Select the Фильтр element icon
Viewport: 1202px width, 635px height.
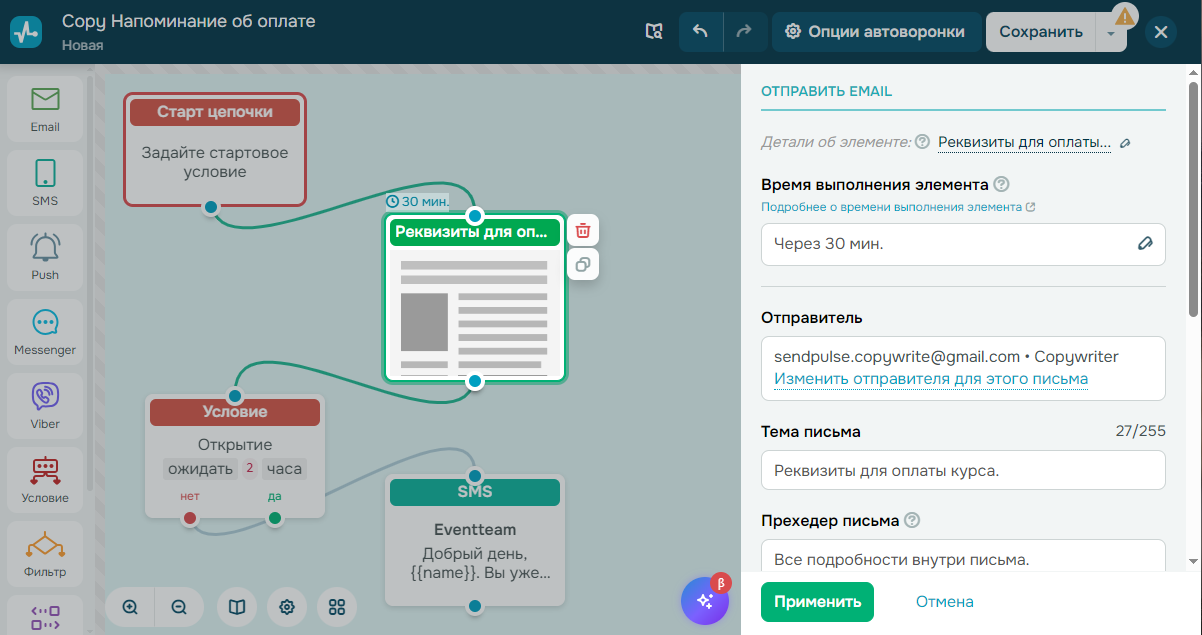pyautogui.click(x=44, y=553)
